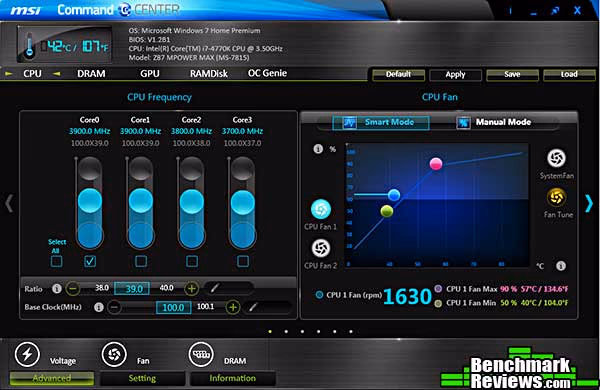Open the Information section
The height and width of the screenshot is (390, 600).
[x=233, y=379]
